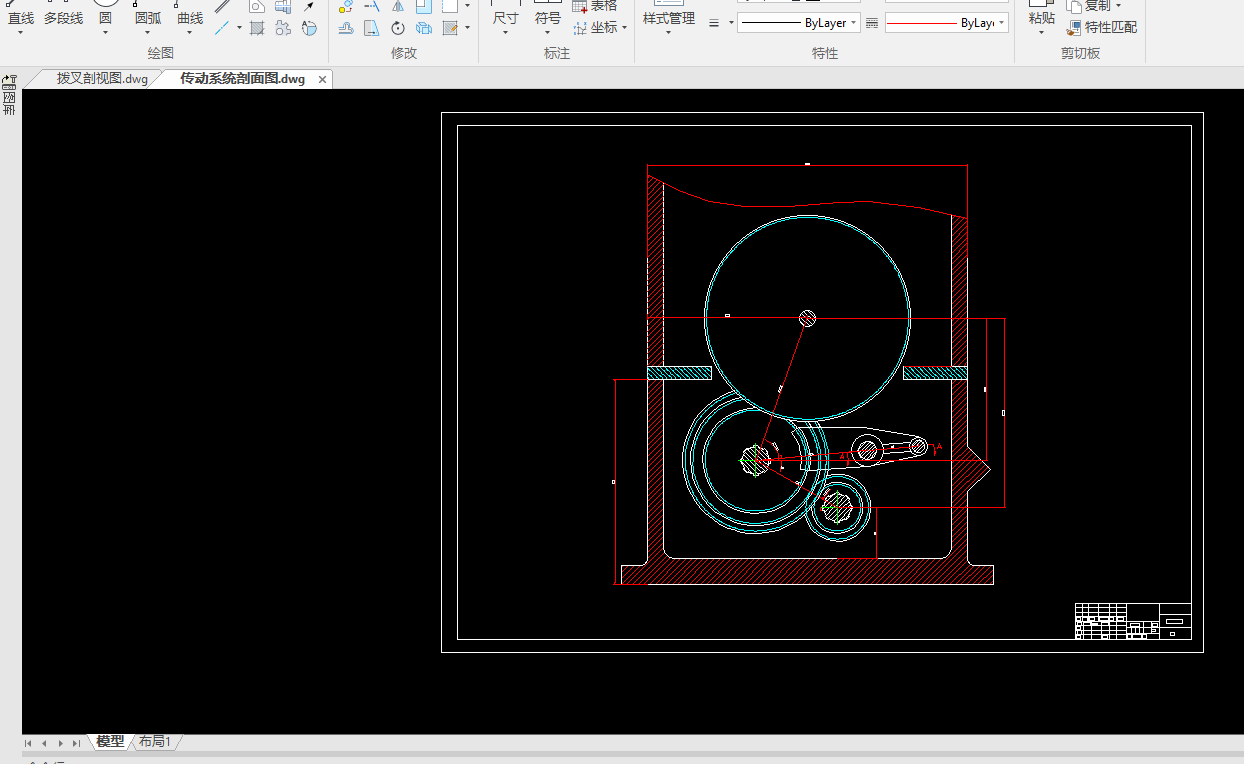Viewport: 1244px width, 764px height.
Task: Select the hatch tool in 绘图 panel
Action: [257, 28]
